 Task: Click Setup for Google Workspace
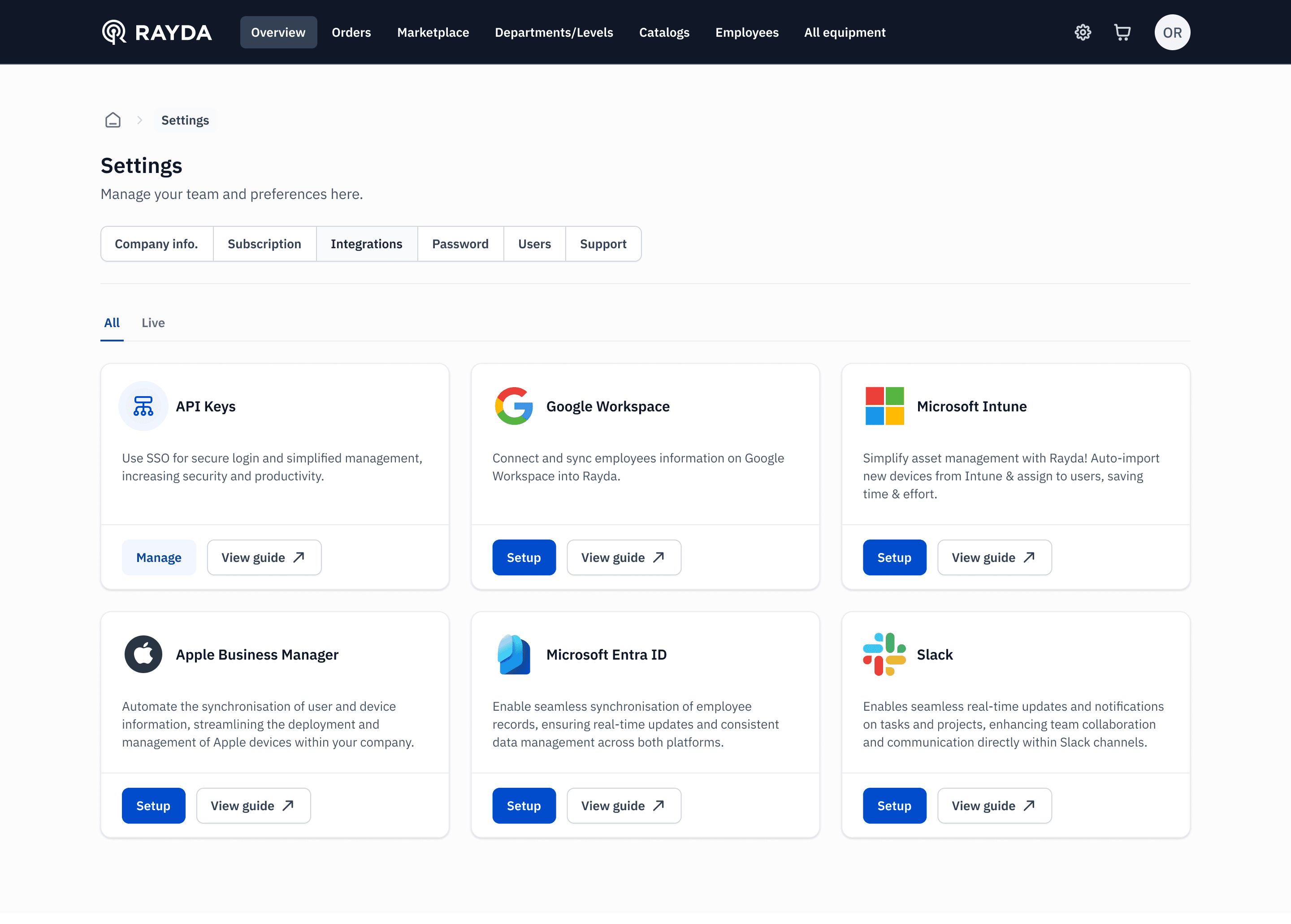[523, 557]
